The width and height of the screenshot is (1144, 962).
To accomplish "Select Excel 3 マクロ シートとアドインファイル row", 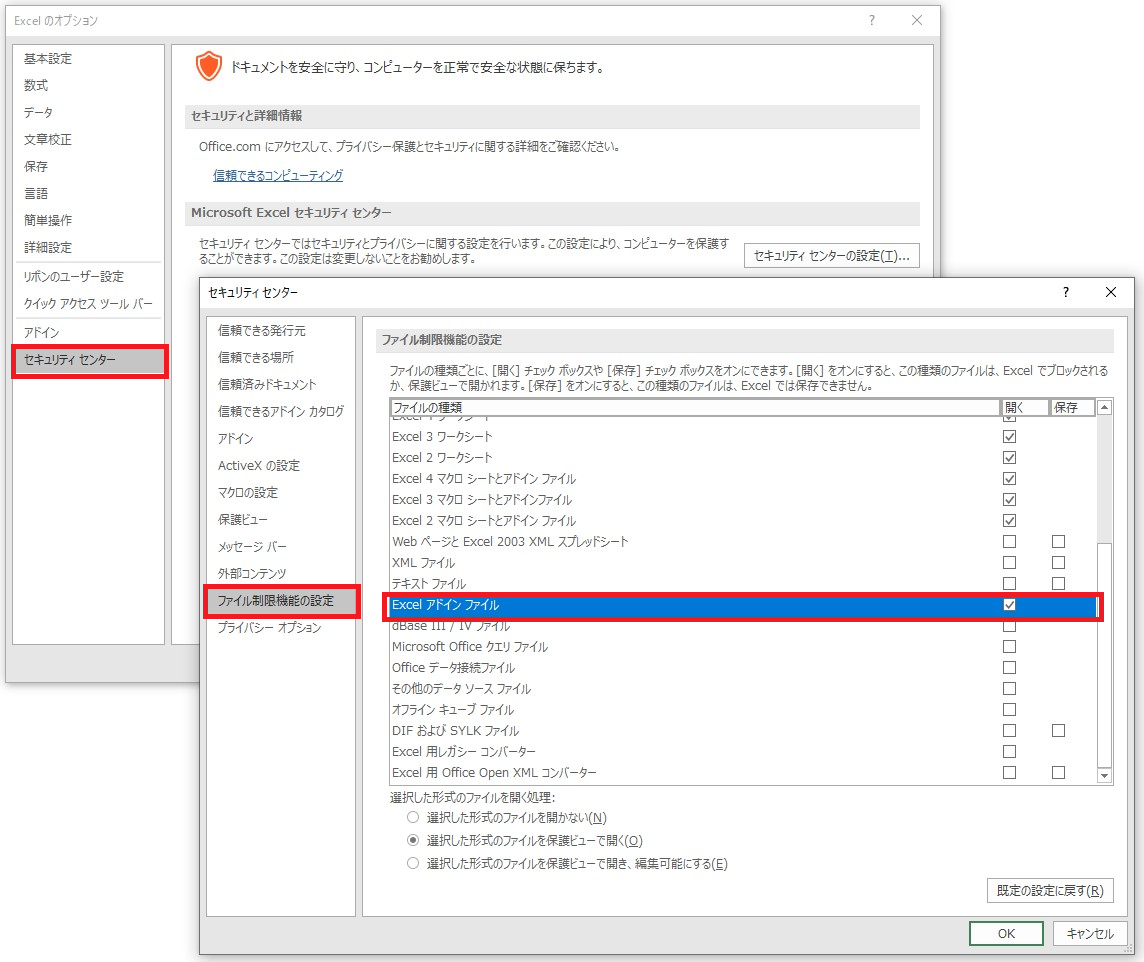I will coord(743,500).
